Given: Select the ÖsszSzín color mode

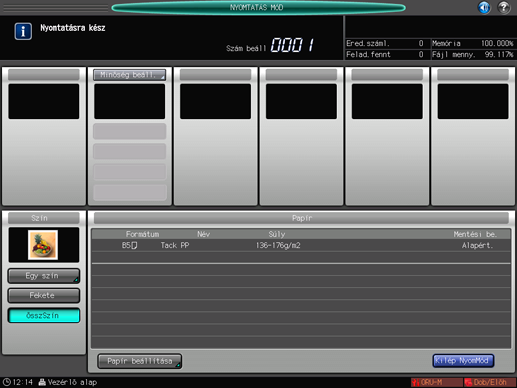Looking at the screenshot, I should [x=44, y=315].
